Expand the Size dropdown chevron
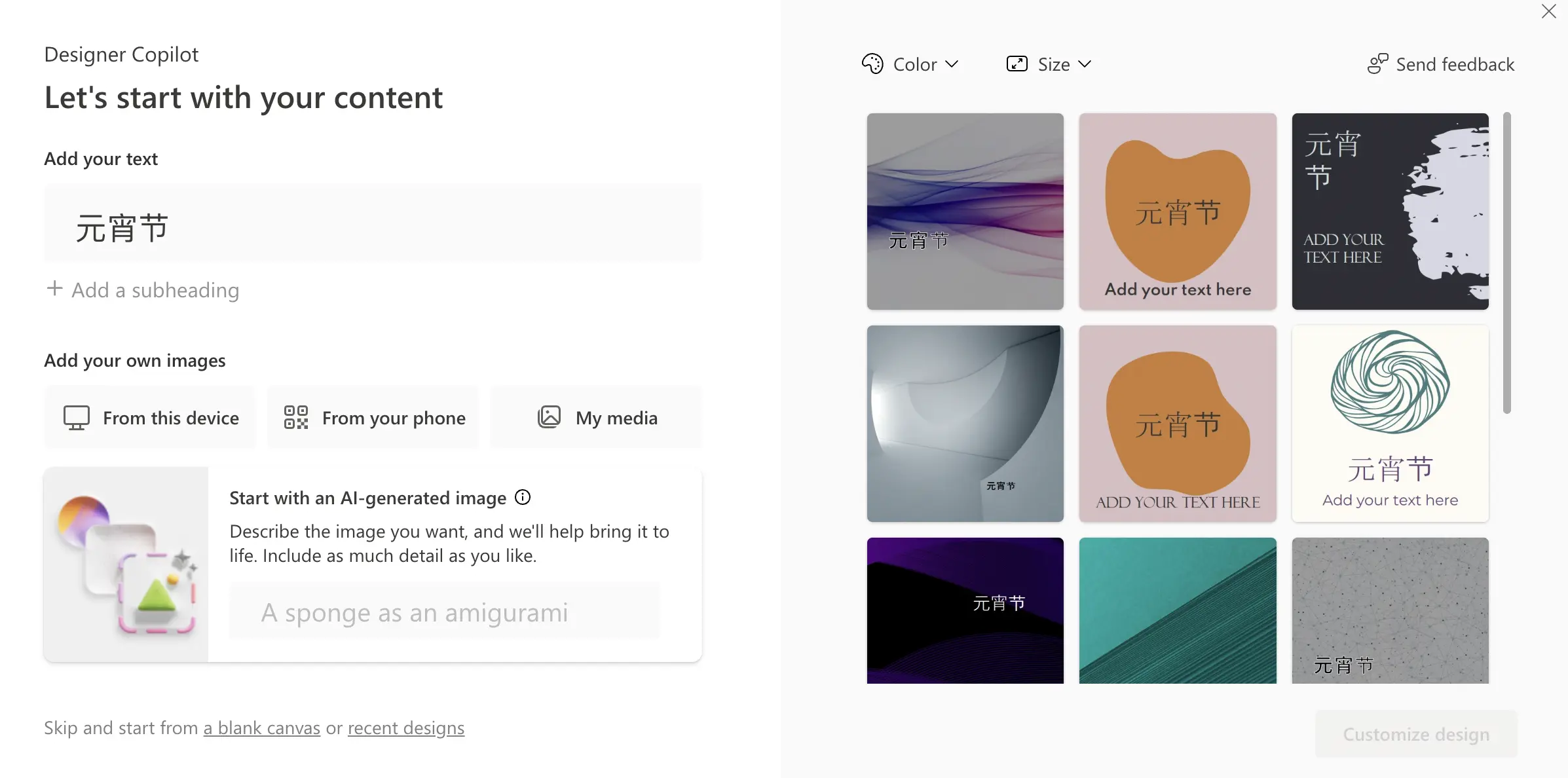This screenshot has height=778, width=1568. (1085, 64)
